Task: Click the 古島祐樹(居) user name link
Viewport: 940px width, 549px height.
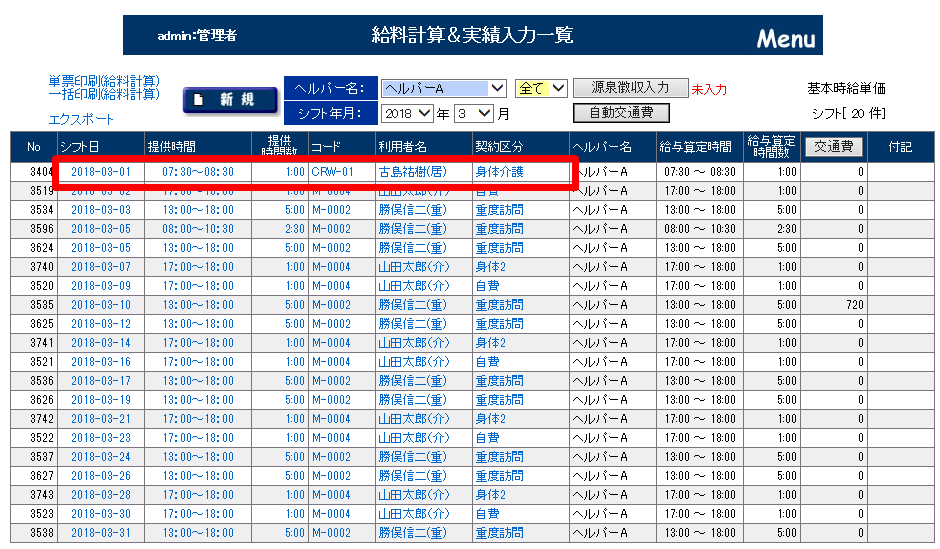Action: 412,172
